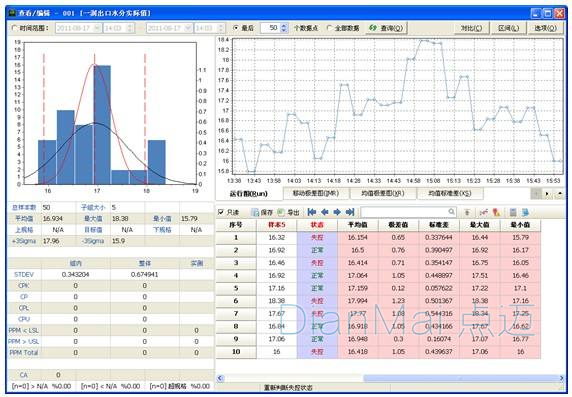Jump to last record arrow icon
Image resolution: width=572 pixels, height=397 pixels.
(x=350, y=212)
